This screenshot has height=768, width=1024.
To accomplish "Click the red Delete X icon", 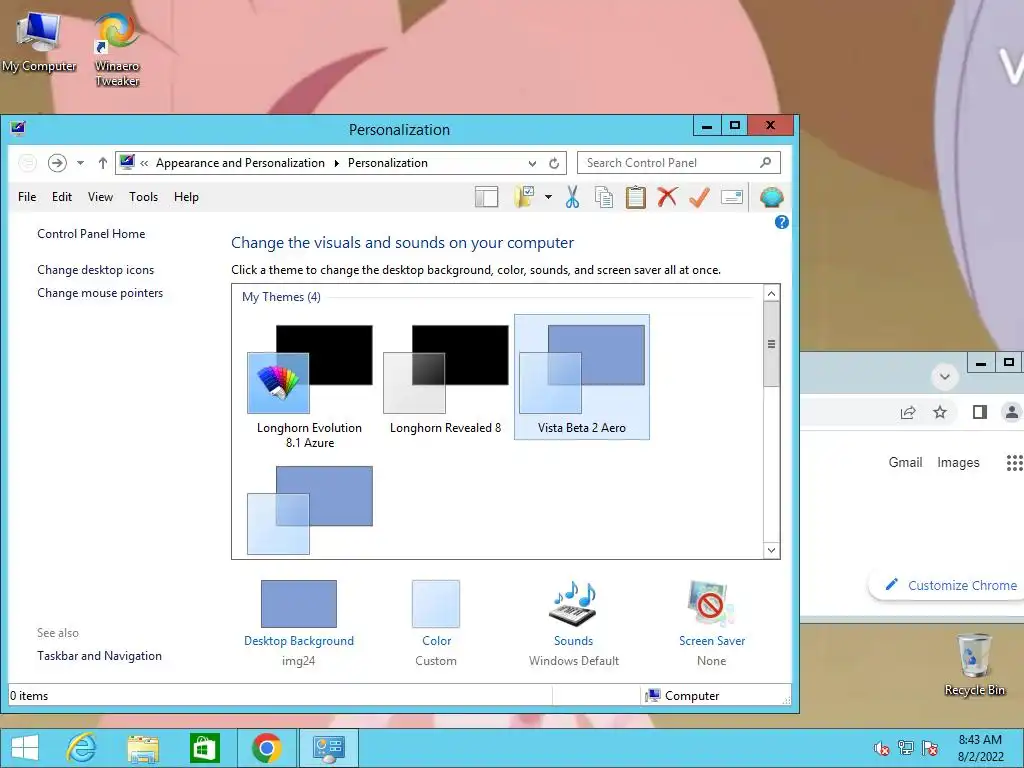I will [667, 197].
